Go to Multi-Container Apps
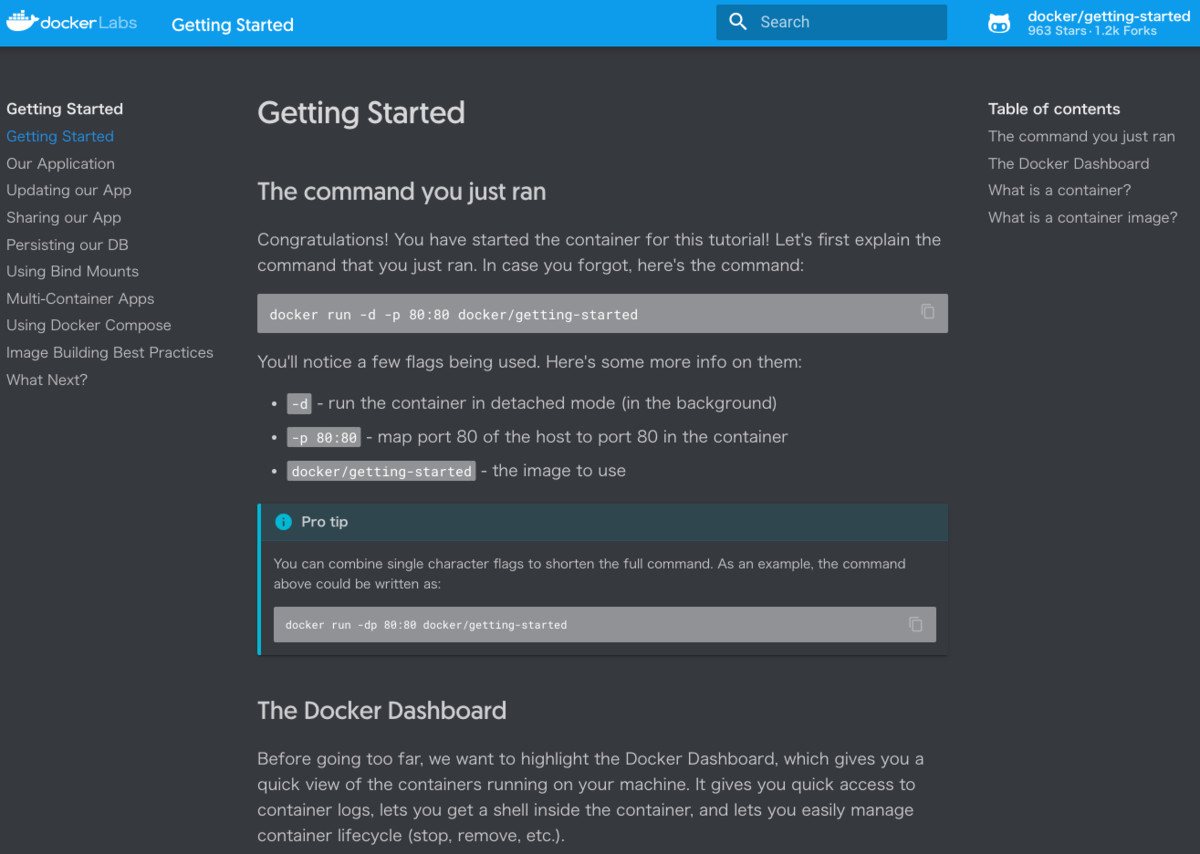The image size is (1200, 854). pyautogui.click(x=80, y=298)
